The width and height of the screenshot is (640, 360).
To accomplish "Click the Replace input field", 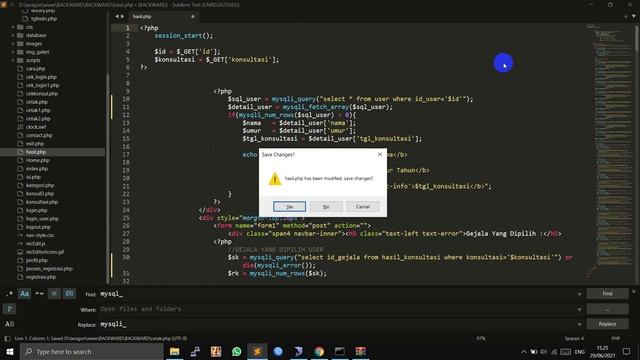I will pyautogui.click(x=337, y=324).
